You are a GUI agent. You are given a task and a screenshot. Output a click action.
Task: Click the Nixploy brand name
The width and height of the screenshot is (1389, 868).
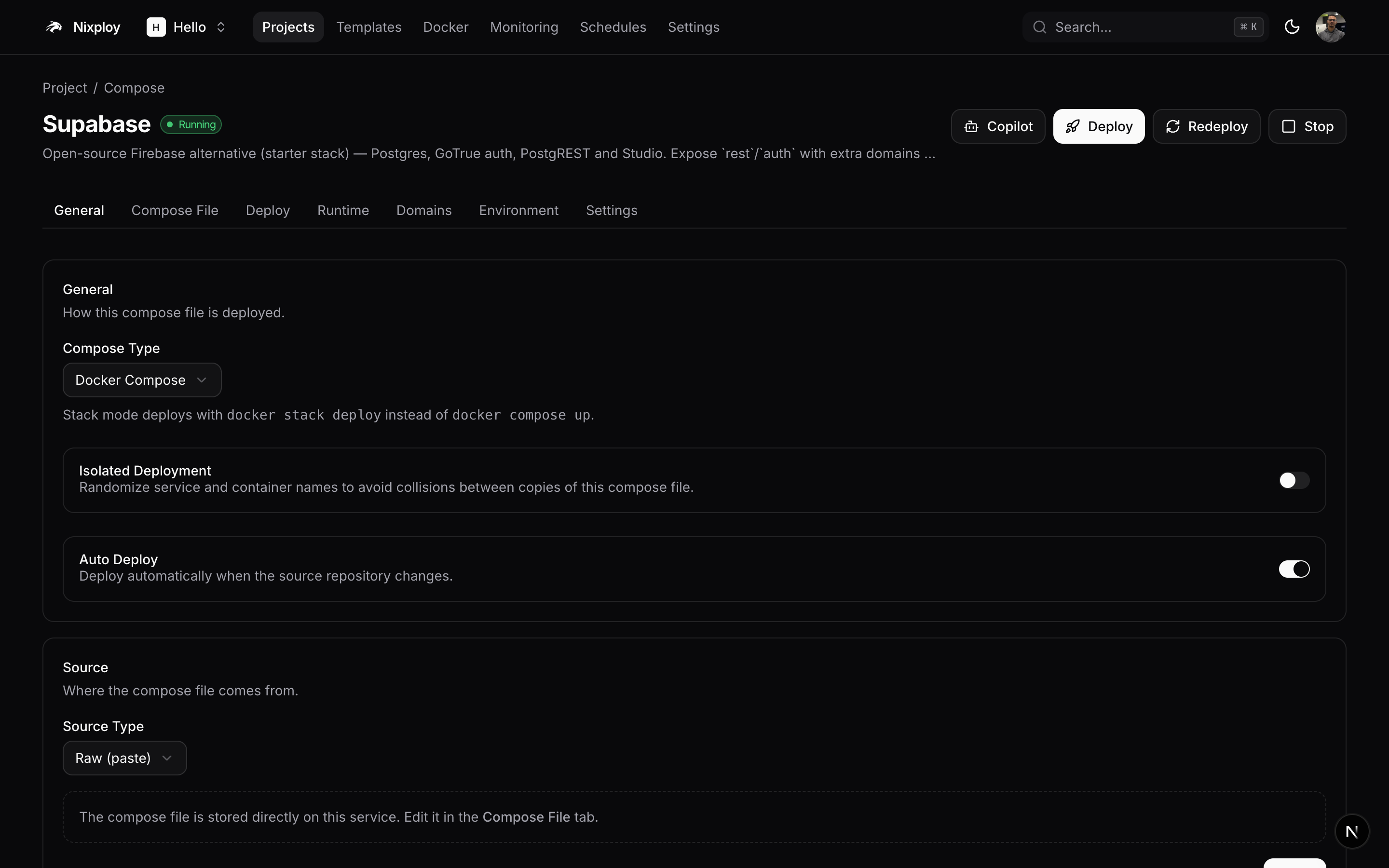(97, 27)
